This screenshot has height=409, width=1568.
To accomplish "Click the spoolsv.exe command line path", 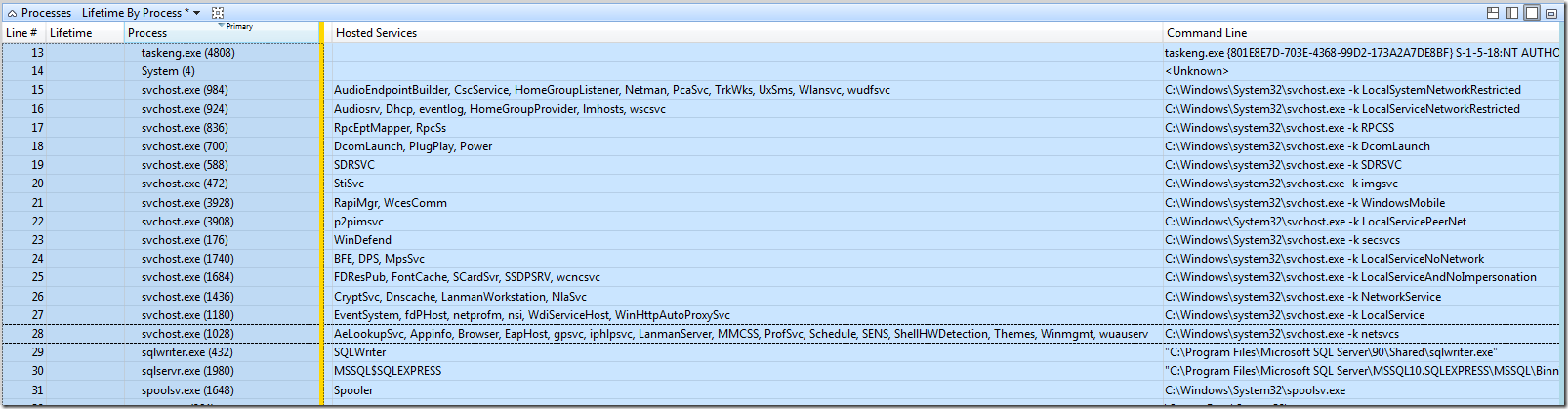I will coord(1256,390).
